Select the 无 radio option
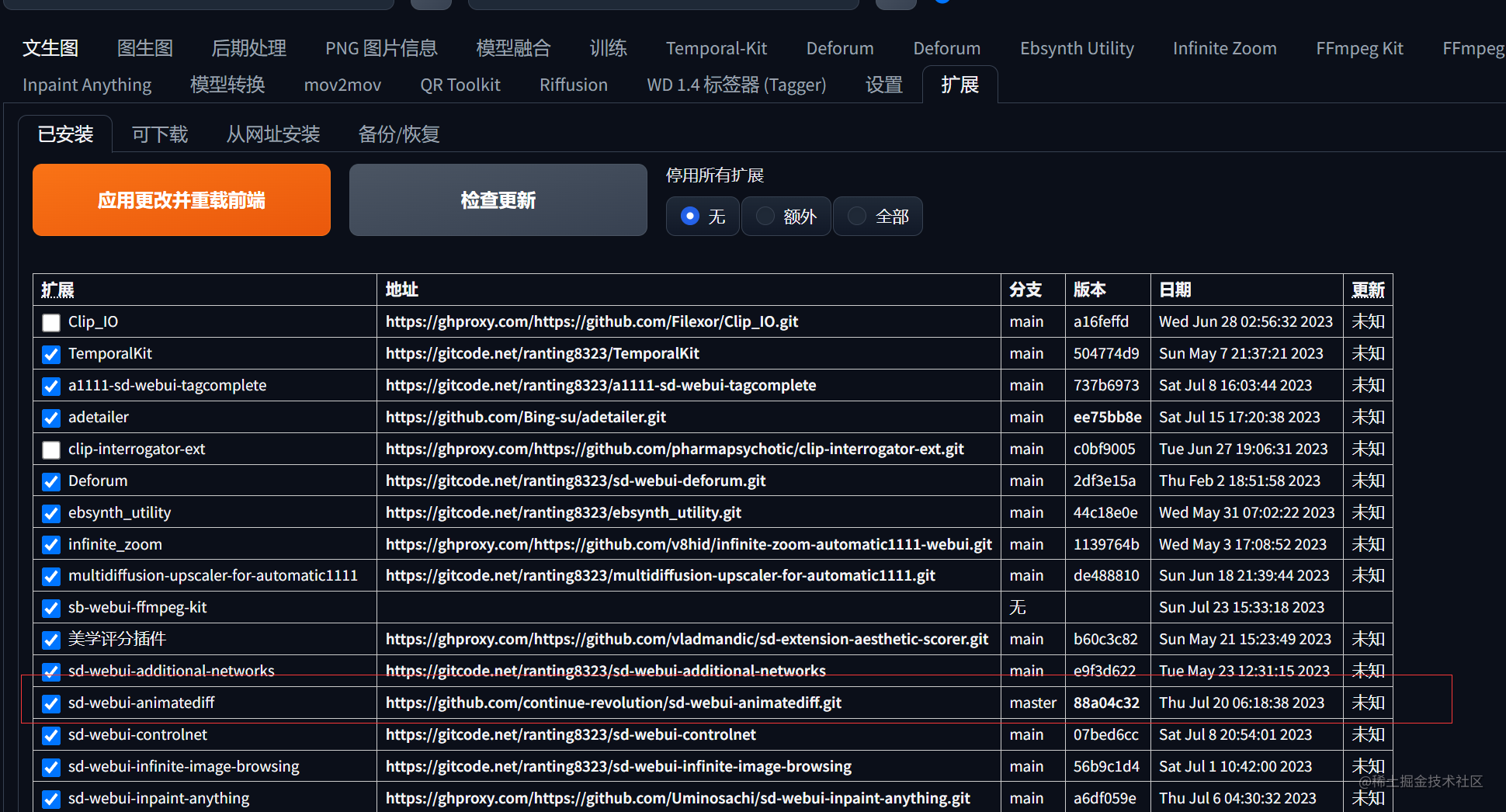 pos(703,216)
